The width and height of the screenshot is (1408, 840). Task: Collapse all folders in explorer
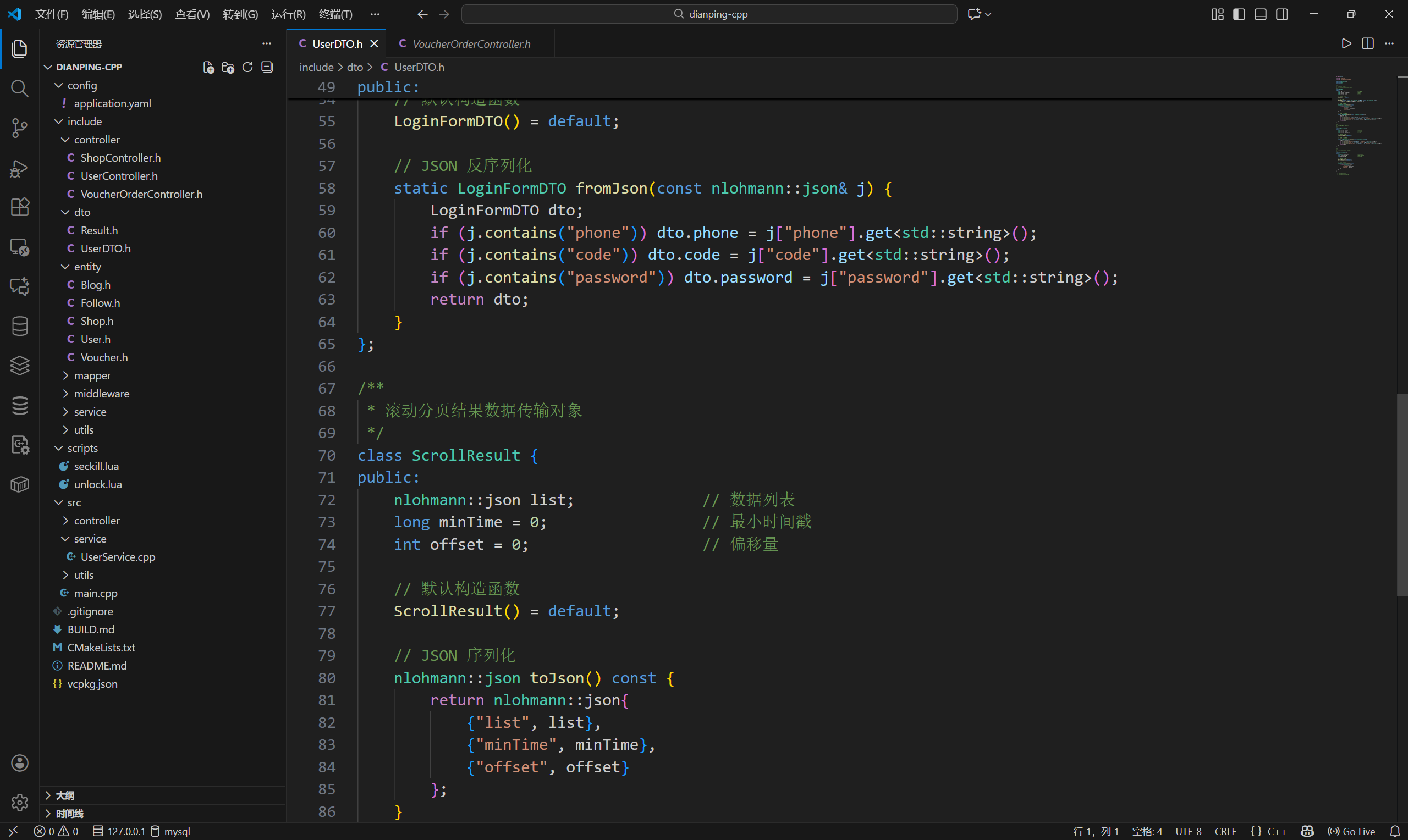pos(267,68)
